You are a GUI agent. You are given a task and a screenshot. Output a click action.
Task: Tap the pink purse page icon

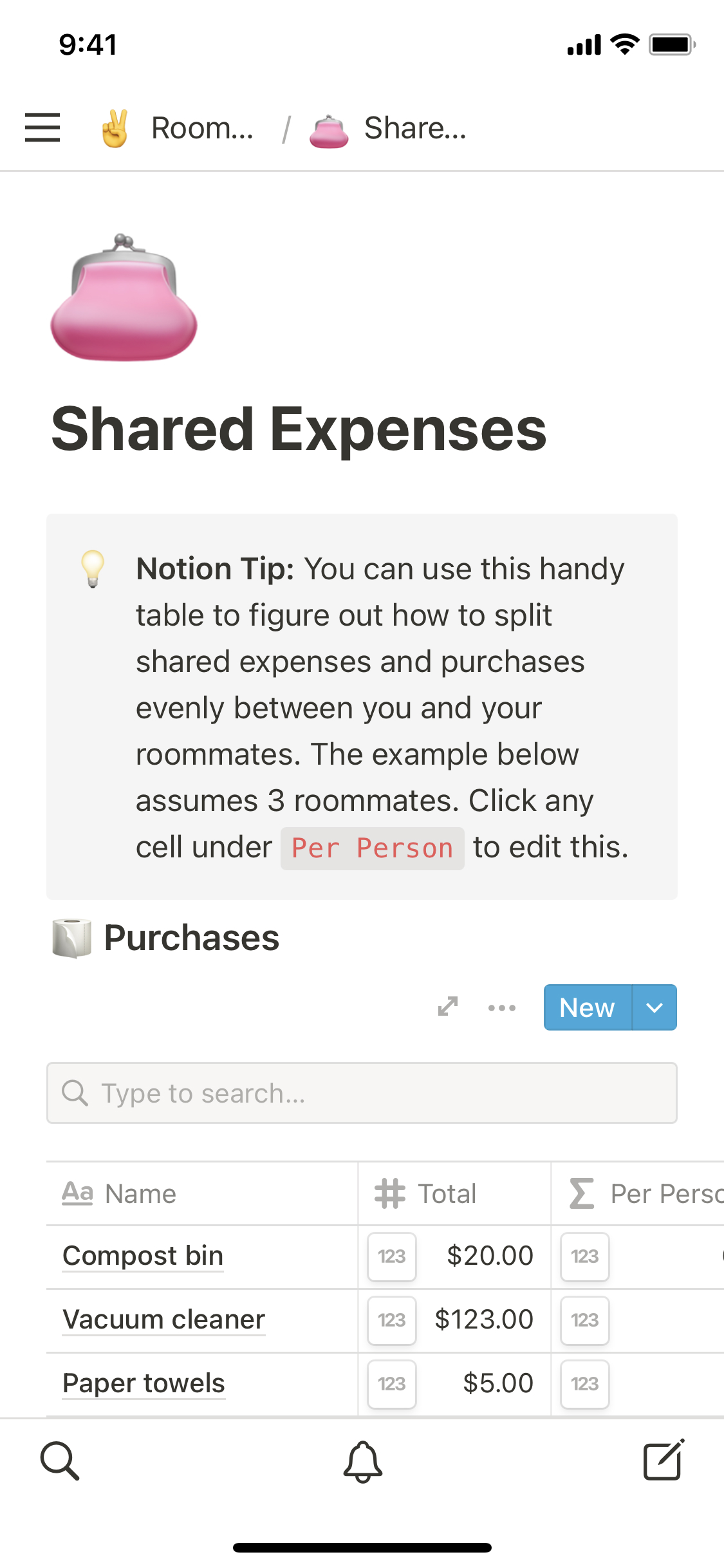click(124, 298)
